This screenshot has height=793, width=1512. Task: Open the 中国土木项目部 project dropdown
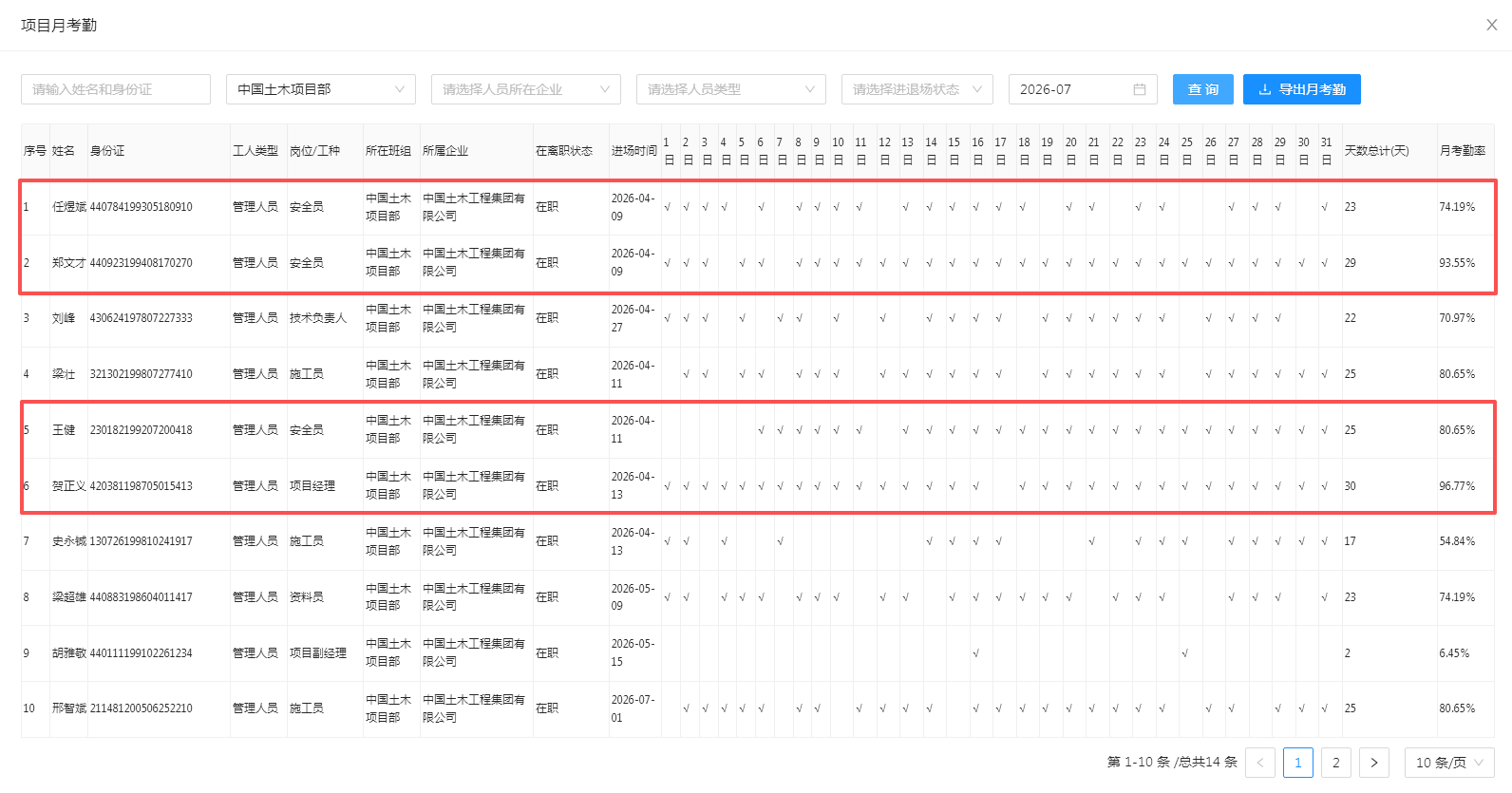point(321,89)
